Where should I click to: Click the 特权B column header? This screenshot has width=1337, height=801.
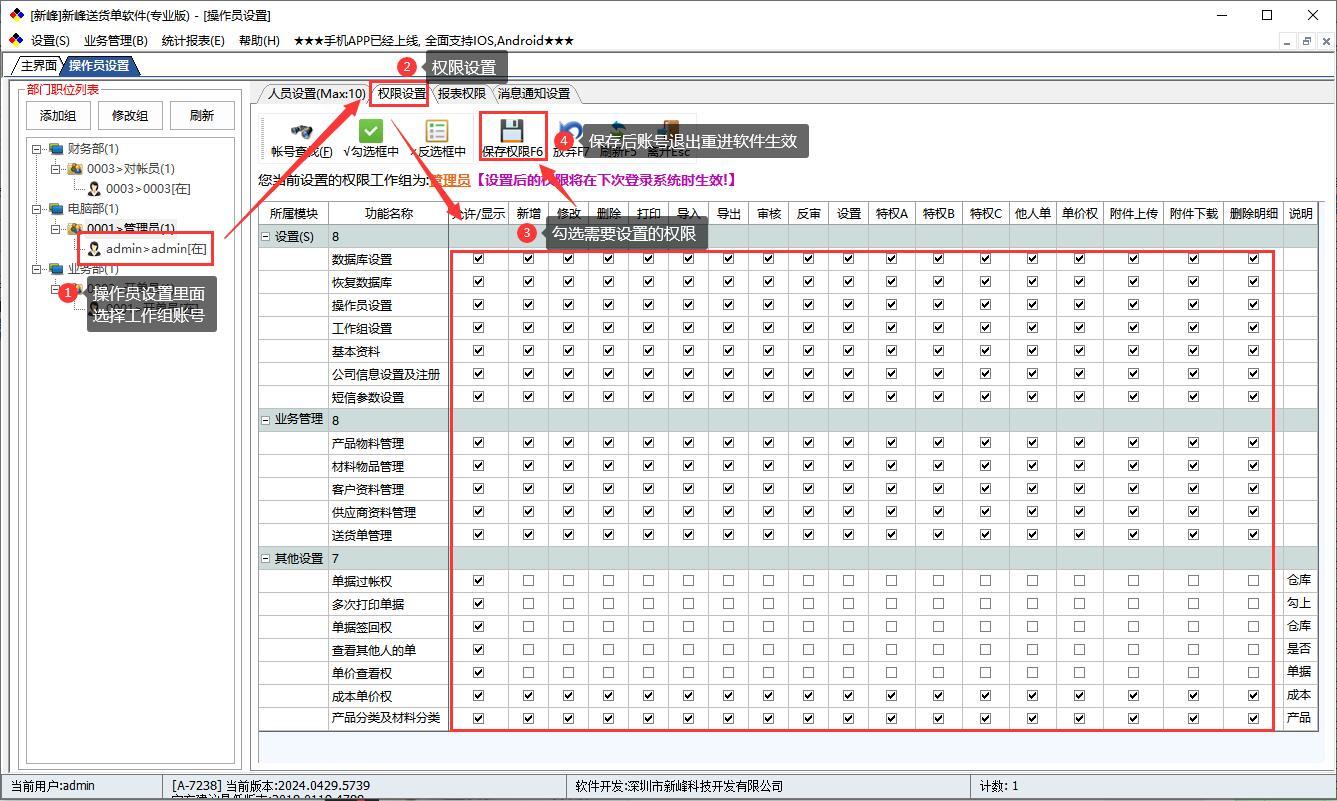(938, 213)
